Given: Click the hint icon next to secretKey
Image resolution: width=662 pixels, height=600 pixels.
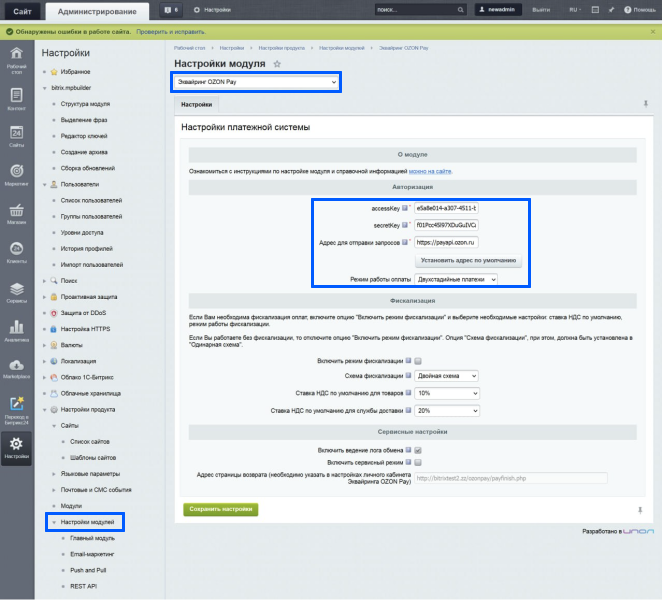Looking at the screenshot, I should click(404, 225).
